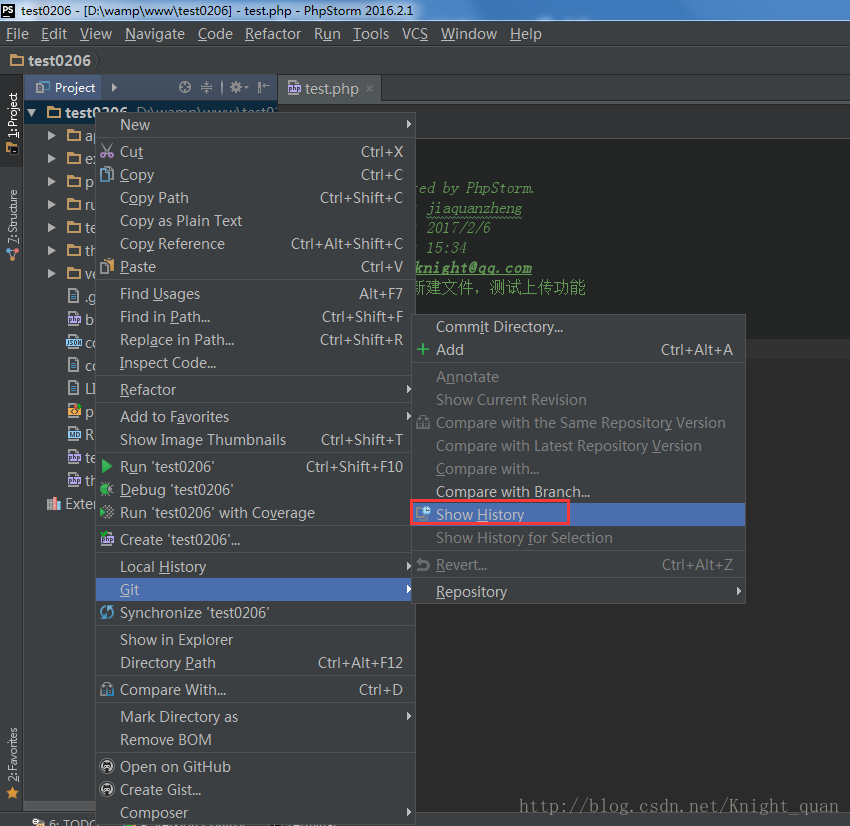Image resolution: width=850 pixels, height=826 pixels.
Task: Choose Show in Explorer entry
Action: coord(255,640)
